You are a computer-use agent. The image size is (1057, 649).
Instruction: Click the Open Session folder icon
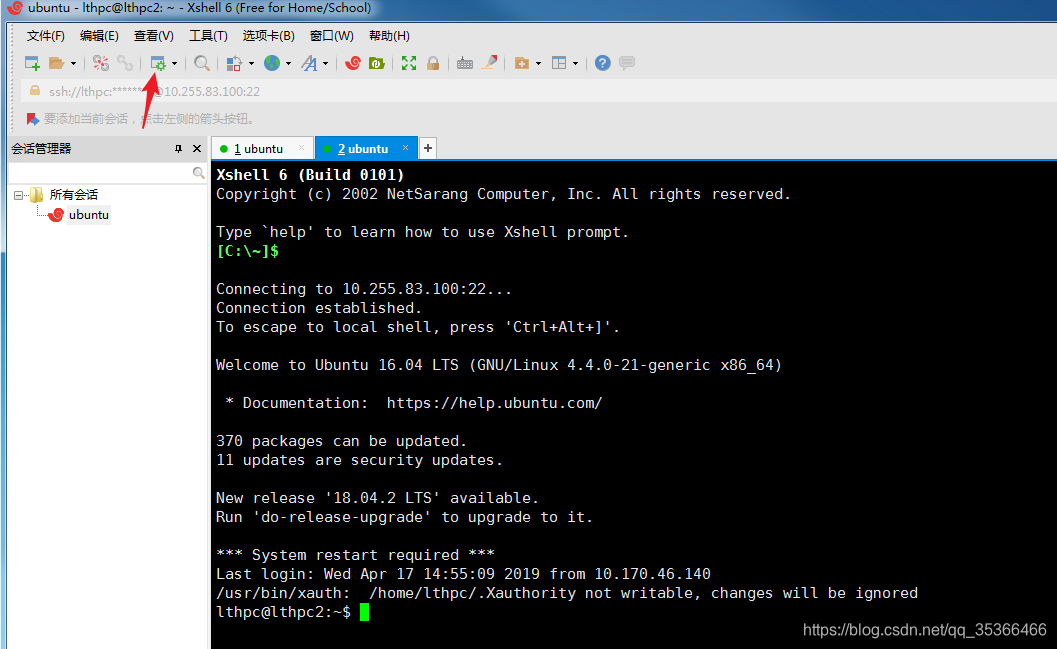pyautogui.click(x=57, y=63)
